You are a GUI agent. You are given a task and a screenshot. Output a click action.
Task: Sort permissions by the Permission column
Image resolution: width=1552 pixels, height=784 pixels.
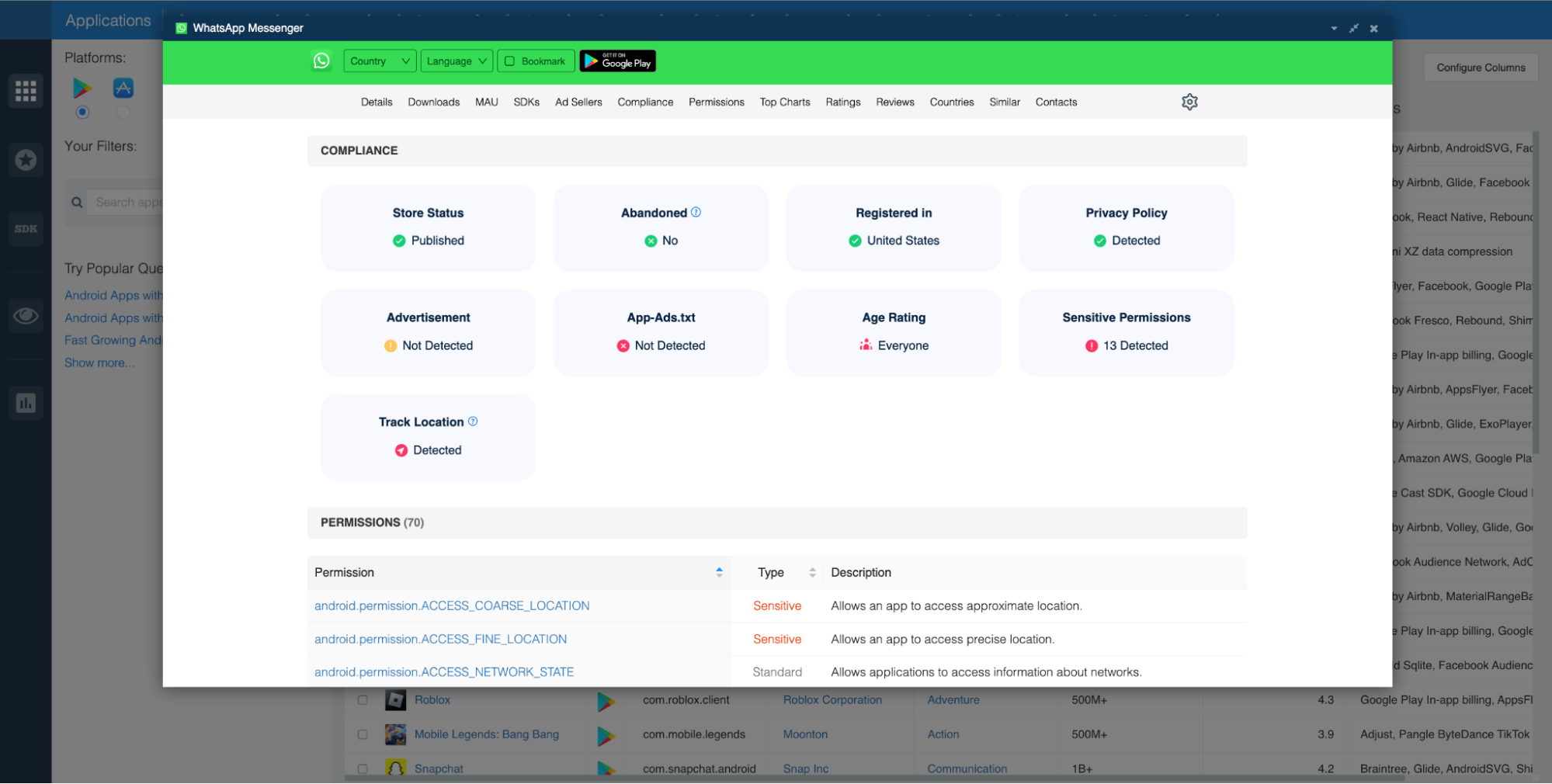tap(719, 572)
